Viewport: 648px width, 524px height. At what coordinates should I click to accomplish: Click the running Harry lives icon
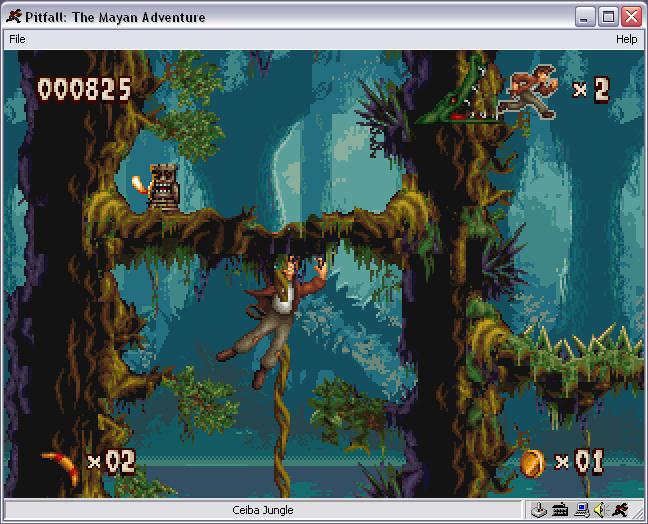coord(529,91)
